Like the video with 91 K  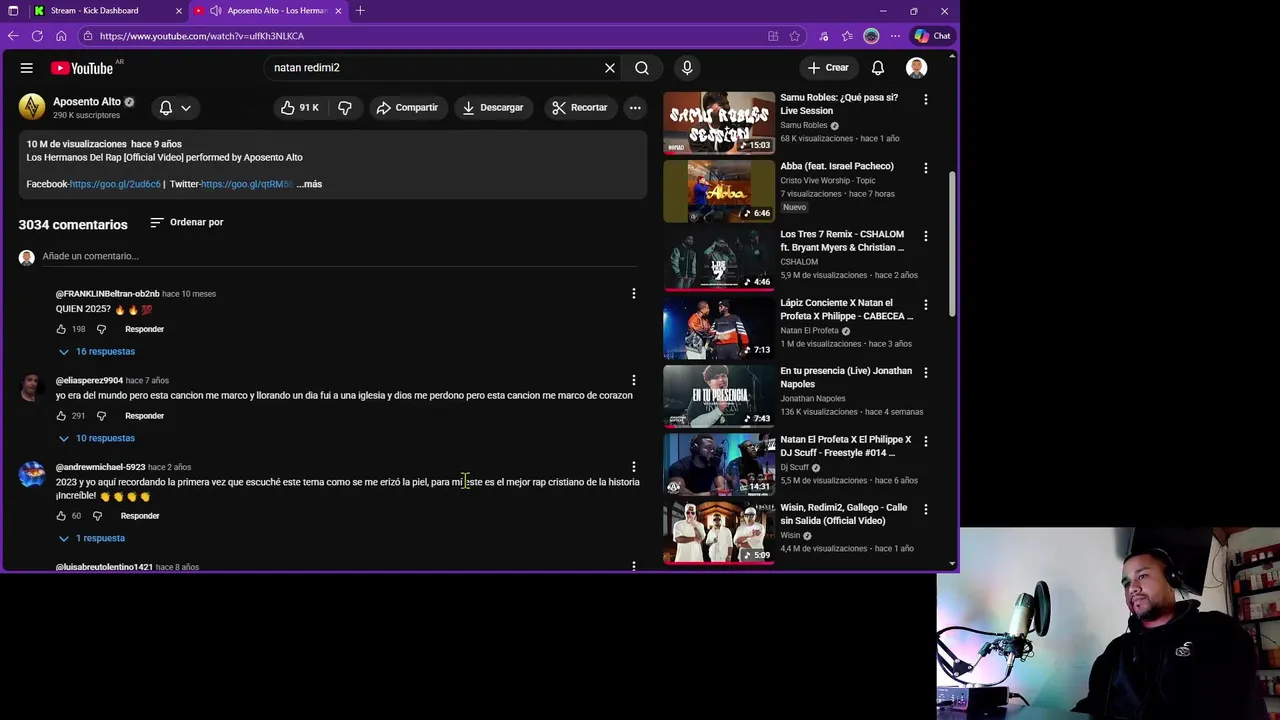(x=300, y=107)
